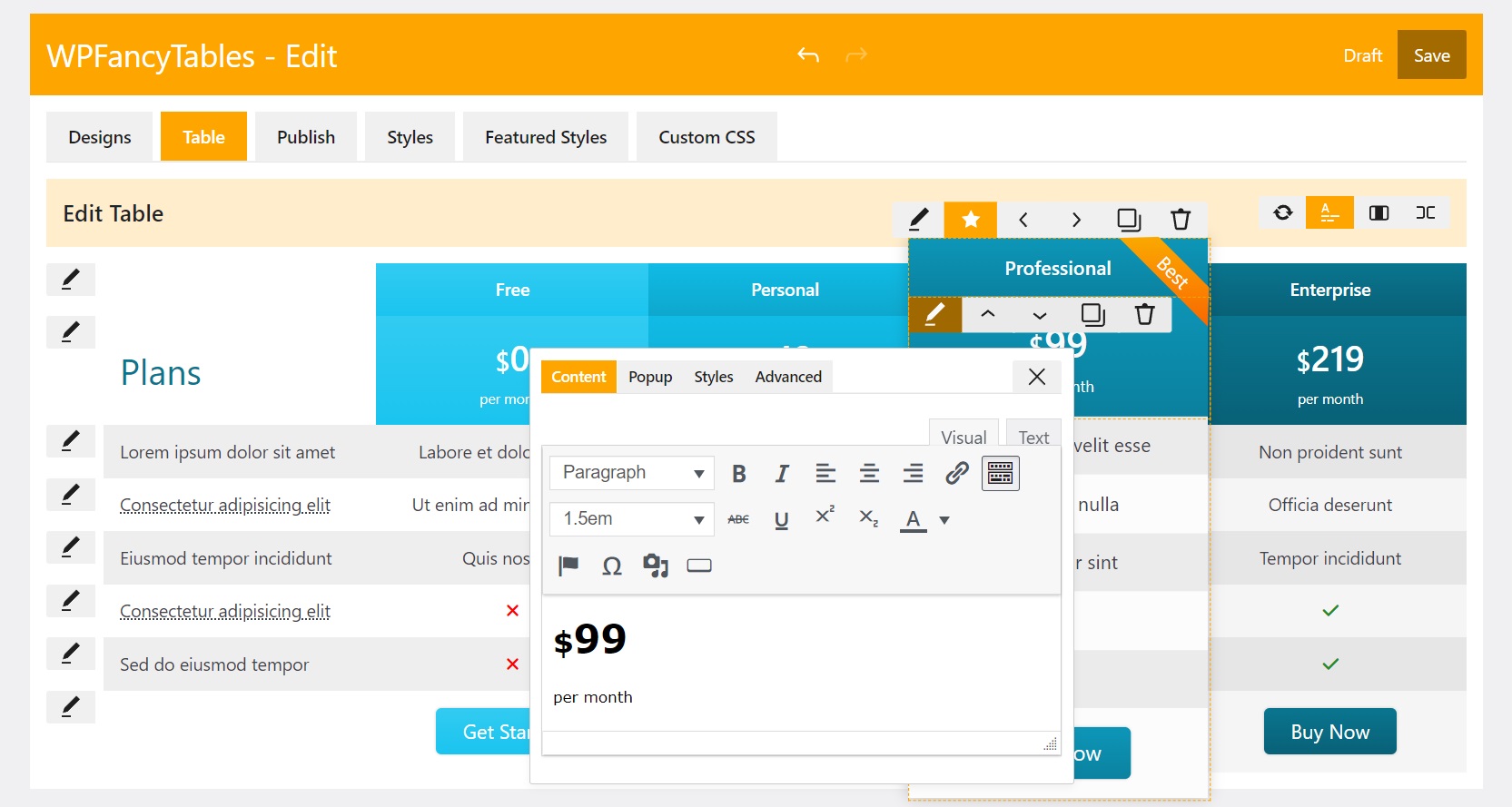This screenshot has height=807, width=1512.
Task: Click the flag icon in editor toolbar
Action: [x=569, y=566]
